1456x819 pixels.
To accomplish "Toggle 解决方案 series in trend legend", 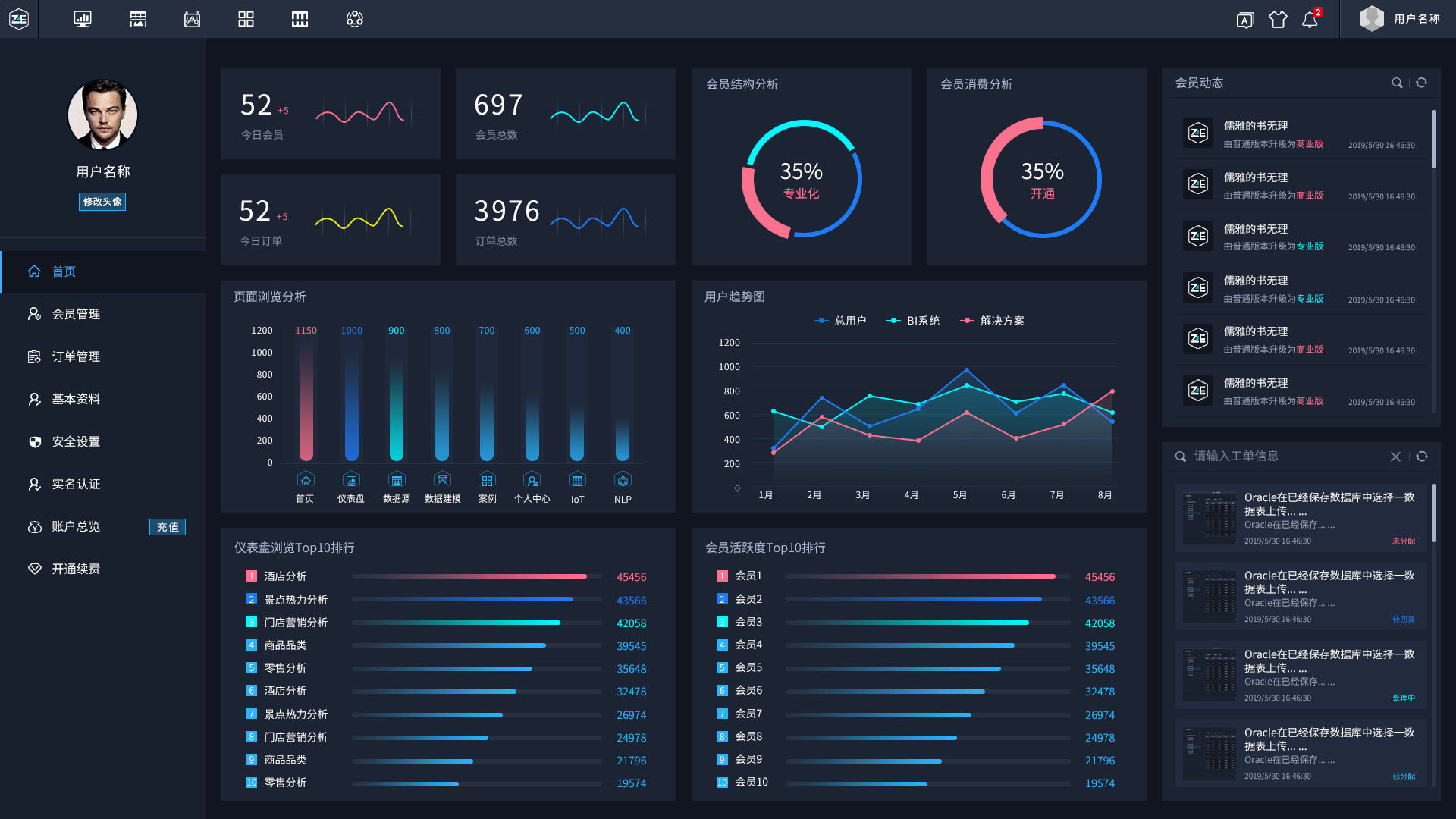I will (x=992, y=321).
